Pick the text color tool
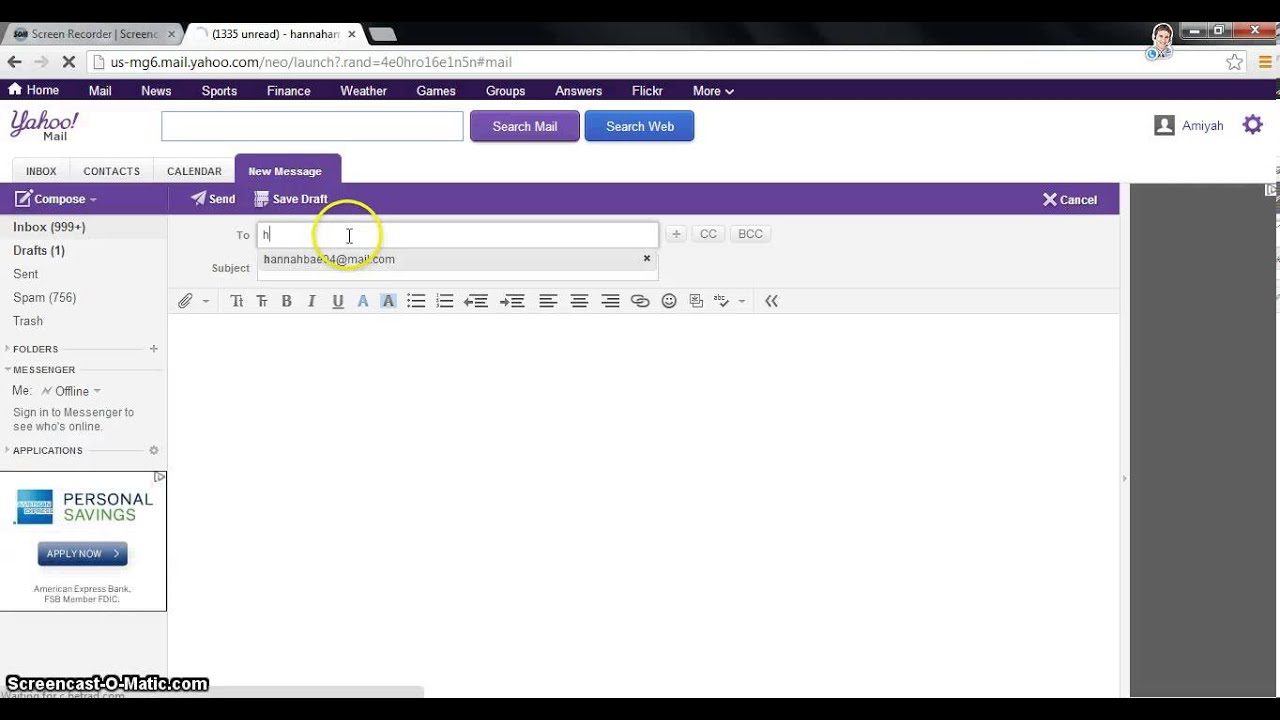The height and width of the screenshot is (720, 1280). [x=363, y=301]
